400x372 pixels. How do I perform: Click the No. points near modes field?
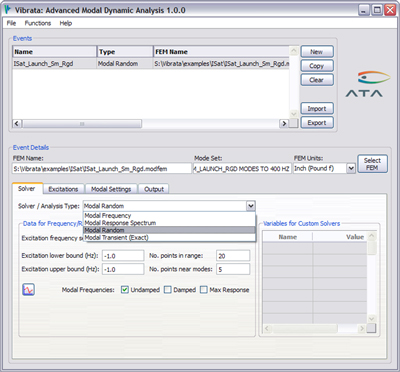click(233, 269)
